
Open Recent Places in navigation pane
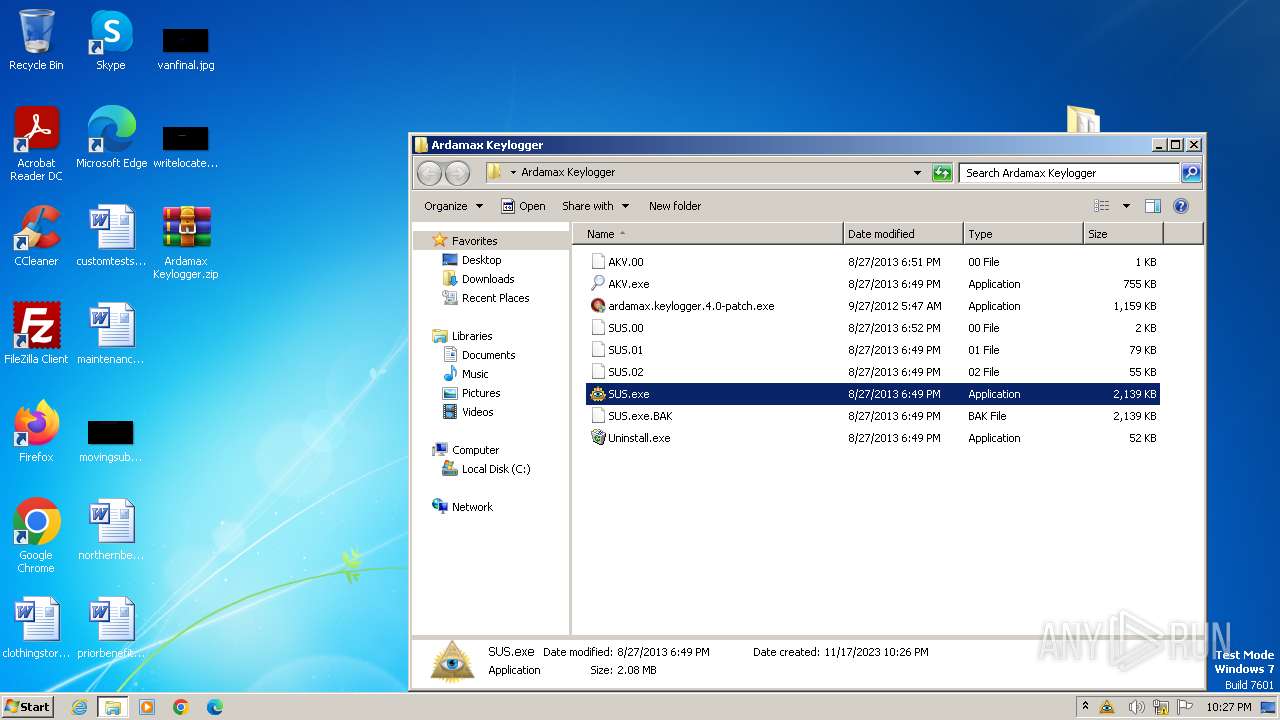pos(486,298)
